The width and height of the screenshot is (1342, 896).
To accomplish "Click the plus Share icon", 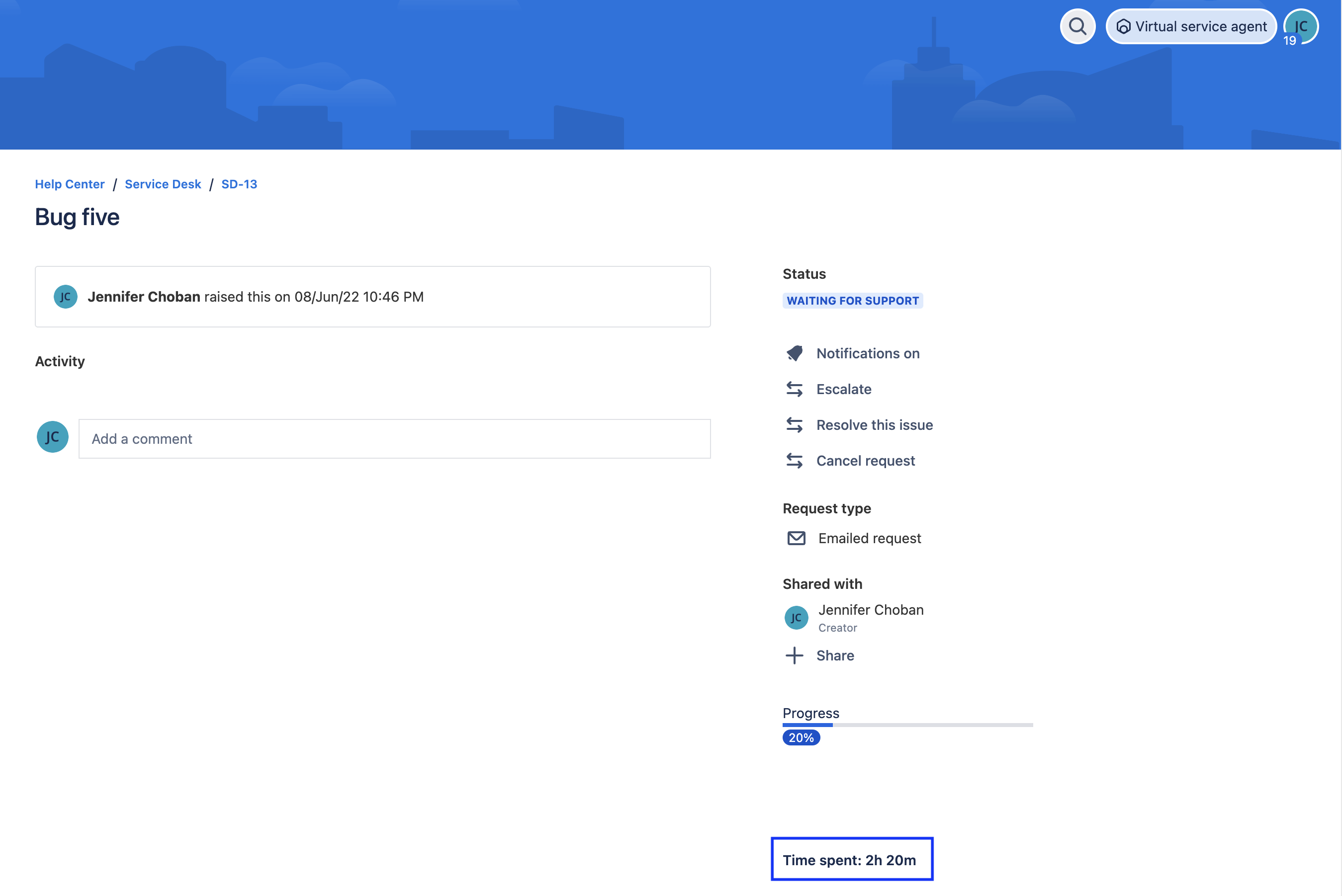I will coord(794,655).
